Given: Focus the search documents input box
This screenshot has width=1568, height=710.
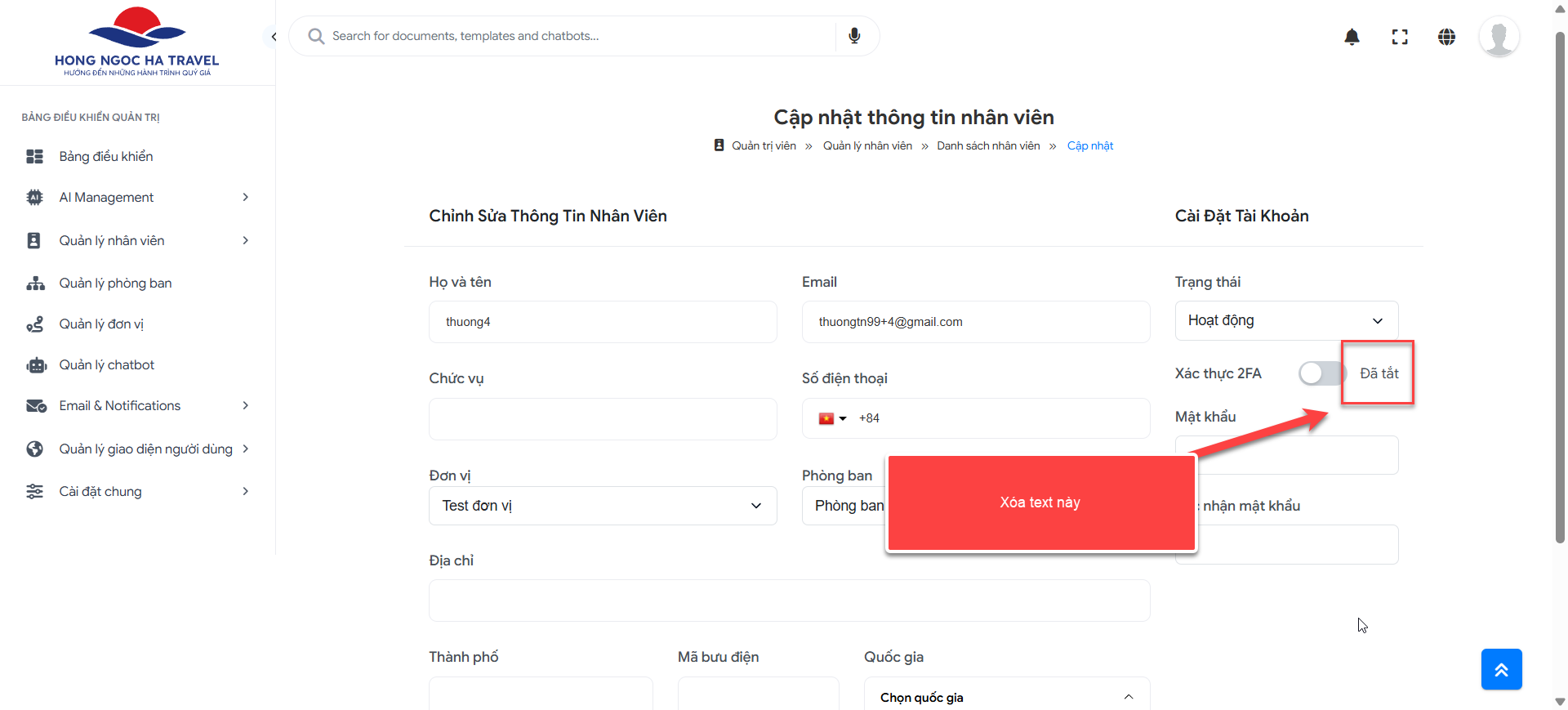Looking at the screenshot, I should pyautogui.click(x=572, y=36).
